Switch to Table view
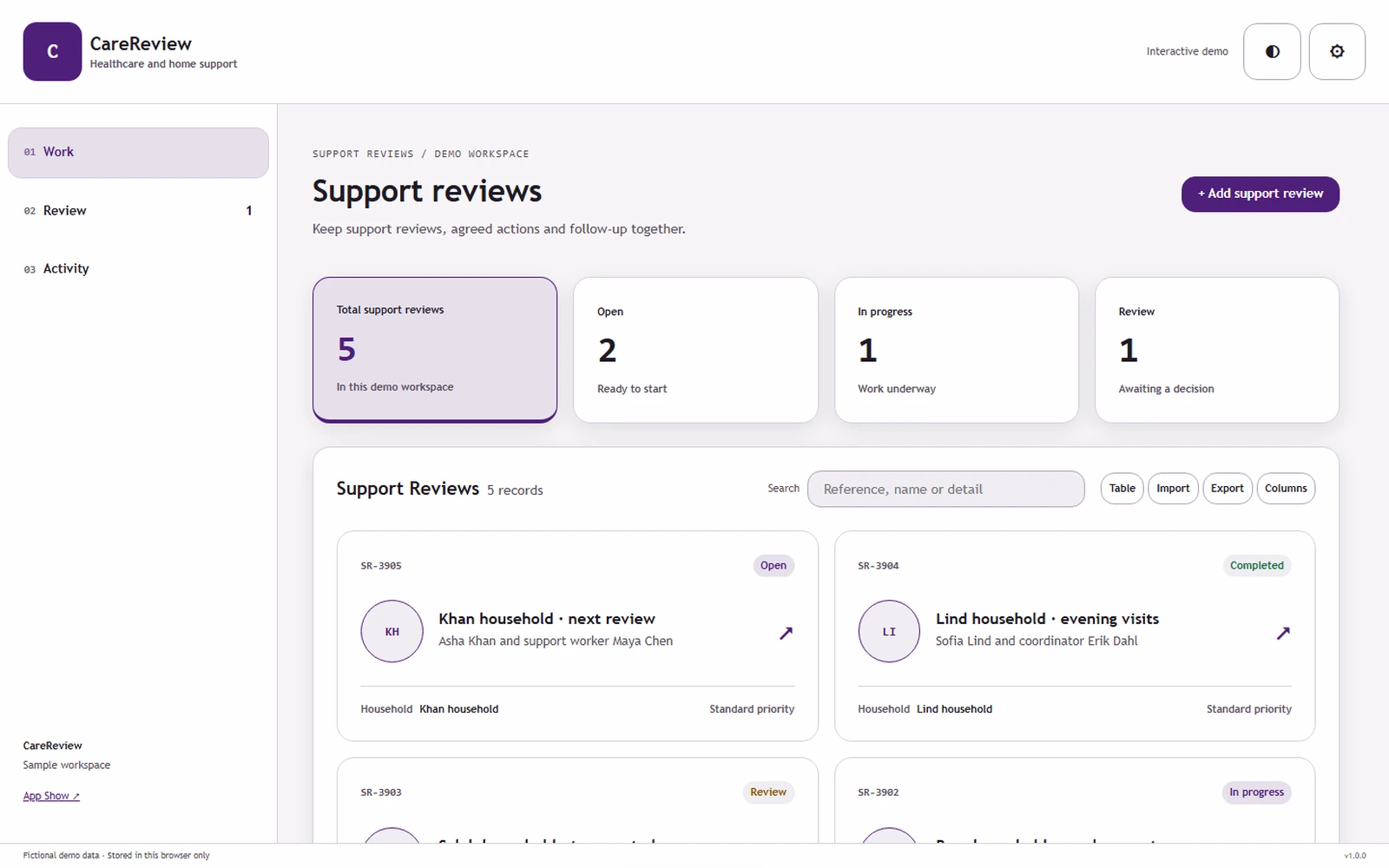The width and height of the screenshot is (1389, 868). tap(1122, 489)
